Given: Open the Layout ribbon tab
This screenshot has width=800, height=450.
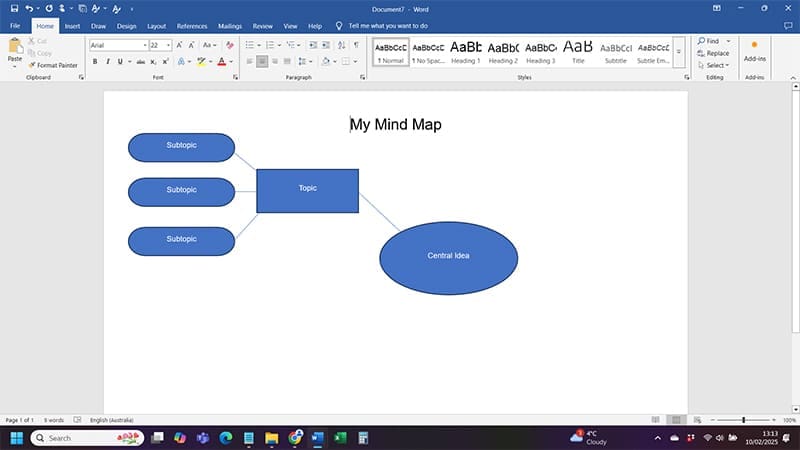Looking at the screenshot, I should 156,25.
